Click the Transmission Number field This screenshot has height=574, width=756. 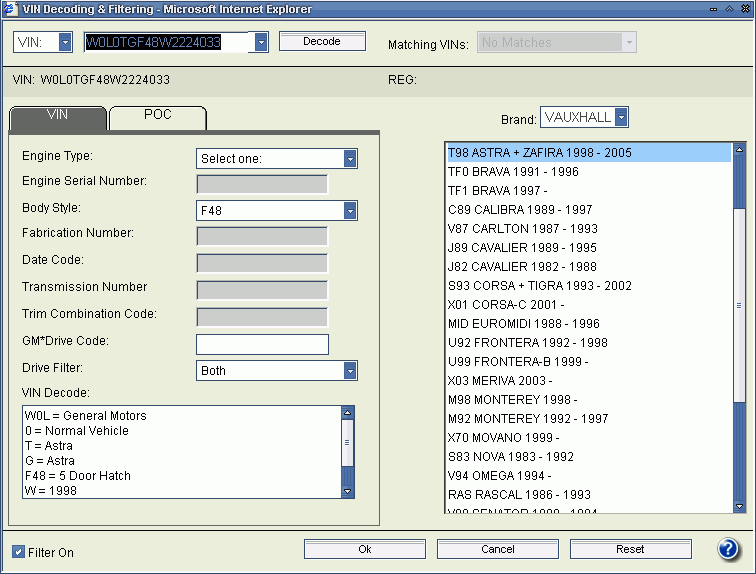262,290
